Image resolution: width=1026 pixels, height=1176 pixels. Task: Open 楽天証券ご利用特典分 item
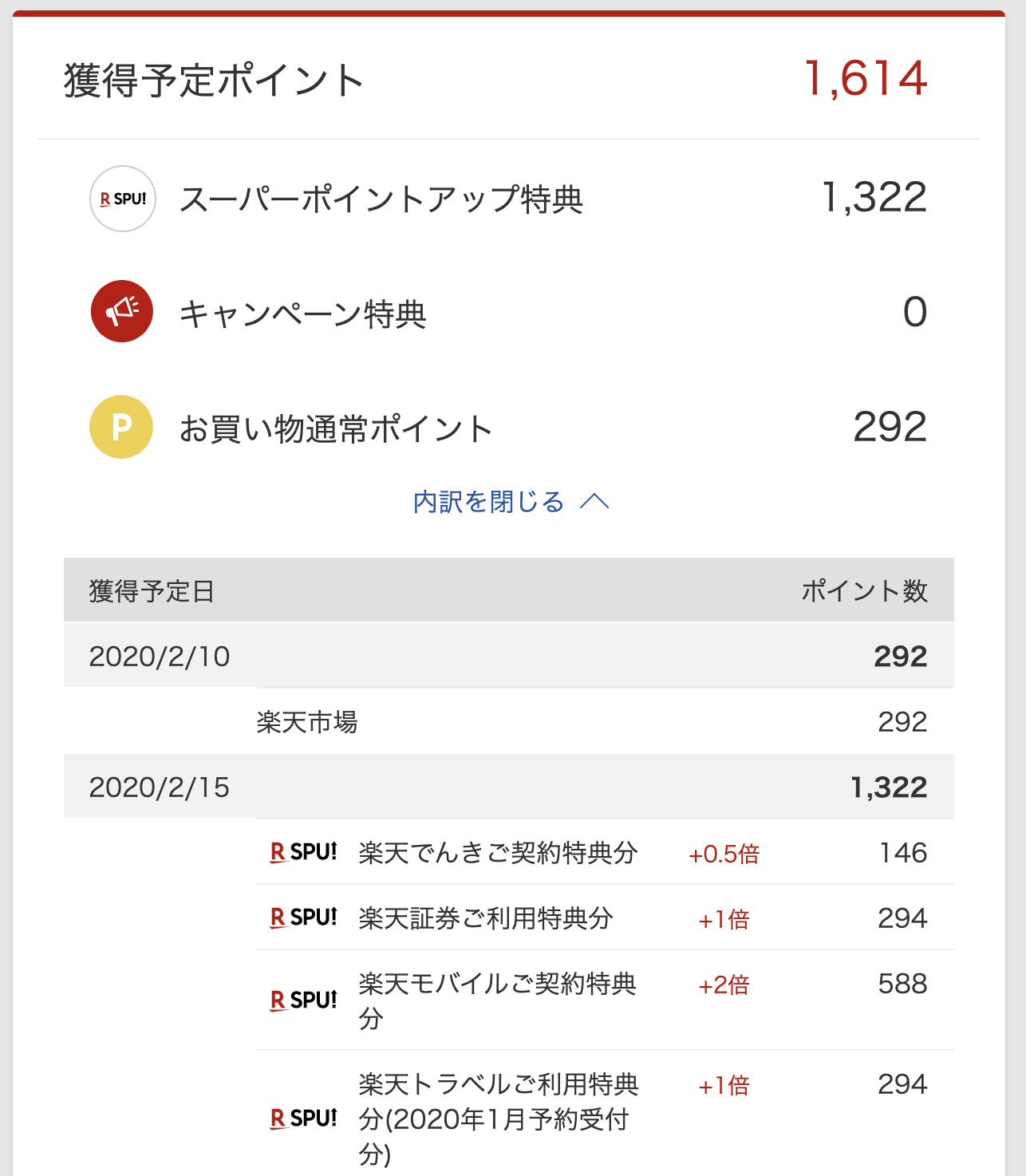pyautogui.click(x=485, y=918)
